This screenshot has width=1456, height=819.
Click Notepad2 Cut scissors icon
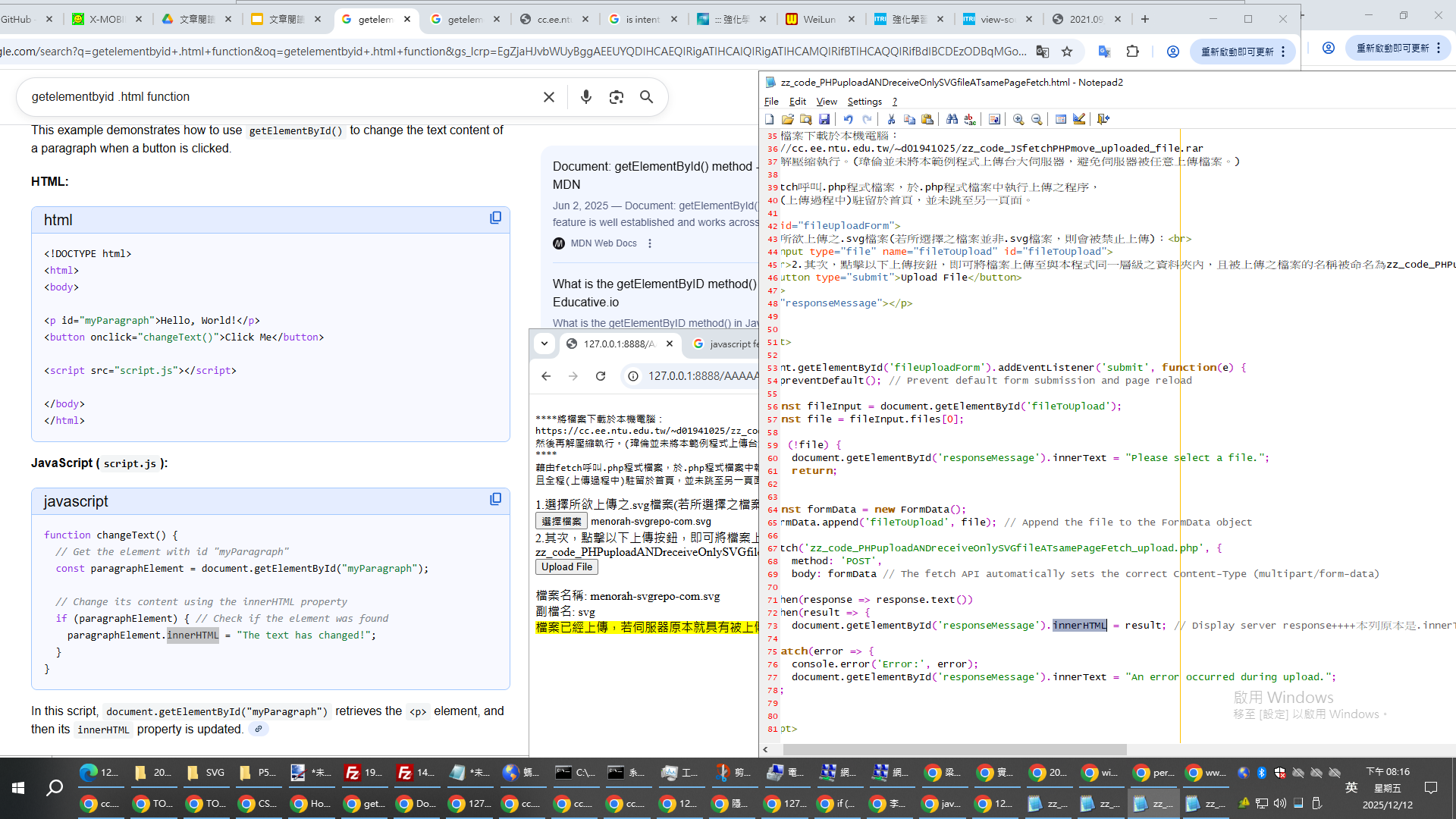tap(891, 119)
